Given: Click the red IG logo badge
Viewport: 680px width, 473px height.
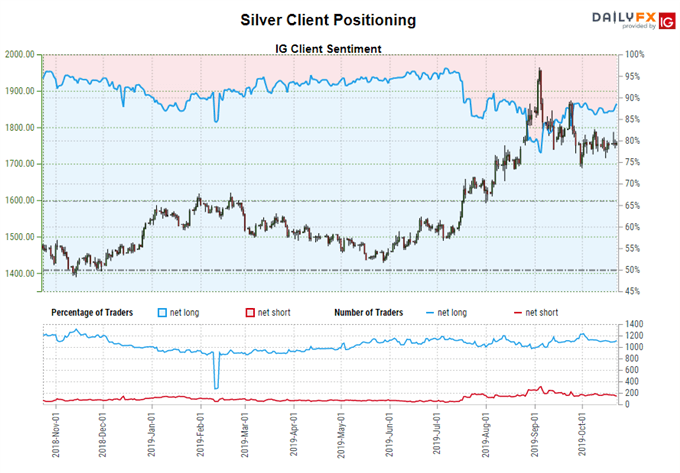Looking at the screenshot, I should point(658,18).
